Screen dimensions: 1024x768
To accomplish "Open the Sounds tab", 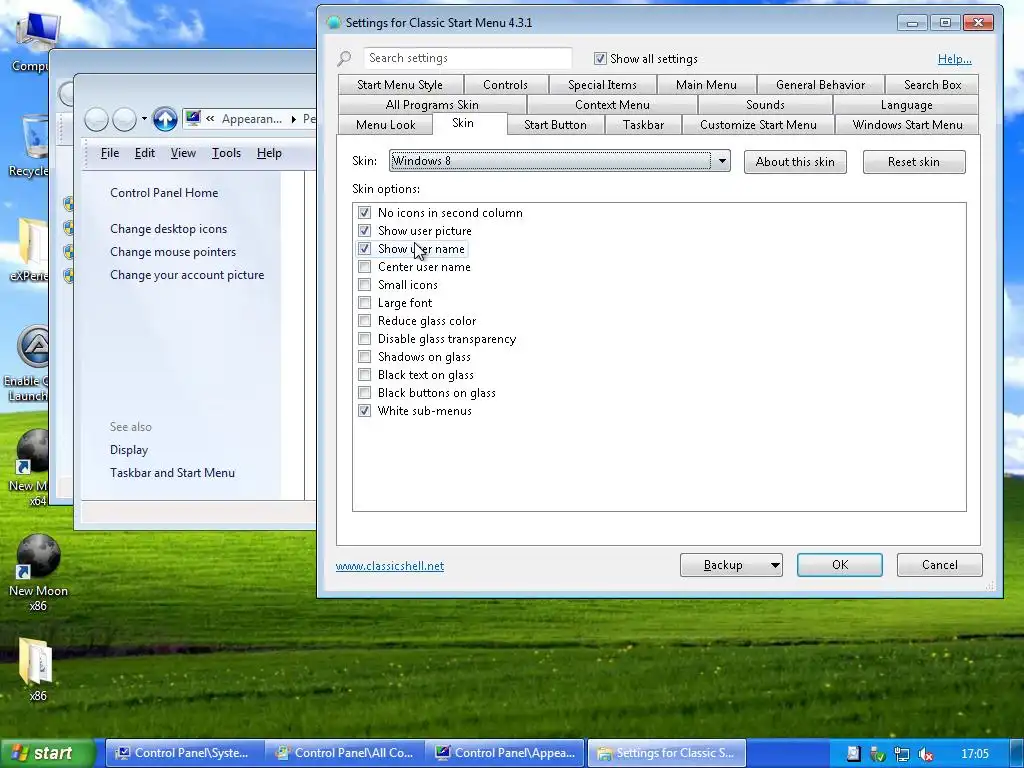I will click(x=765, y=104).
